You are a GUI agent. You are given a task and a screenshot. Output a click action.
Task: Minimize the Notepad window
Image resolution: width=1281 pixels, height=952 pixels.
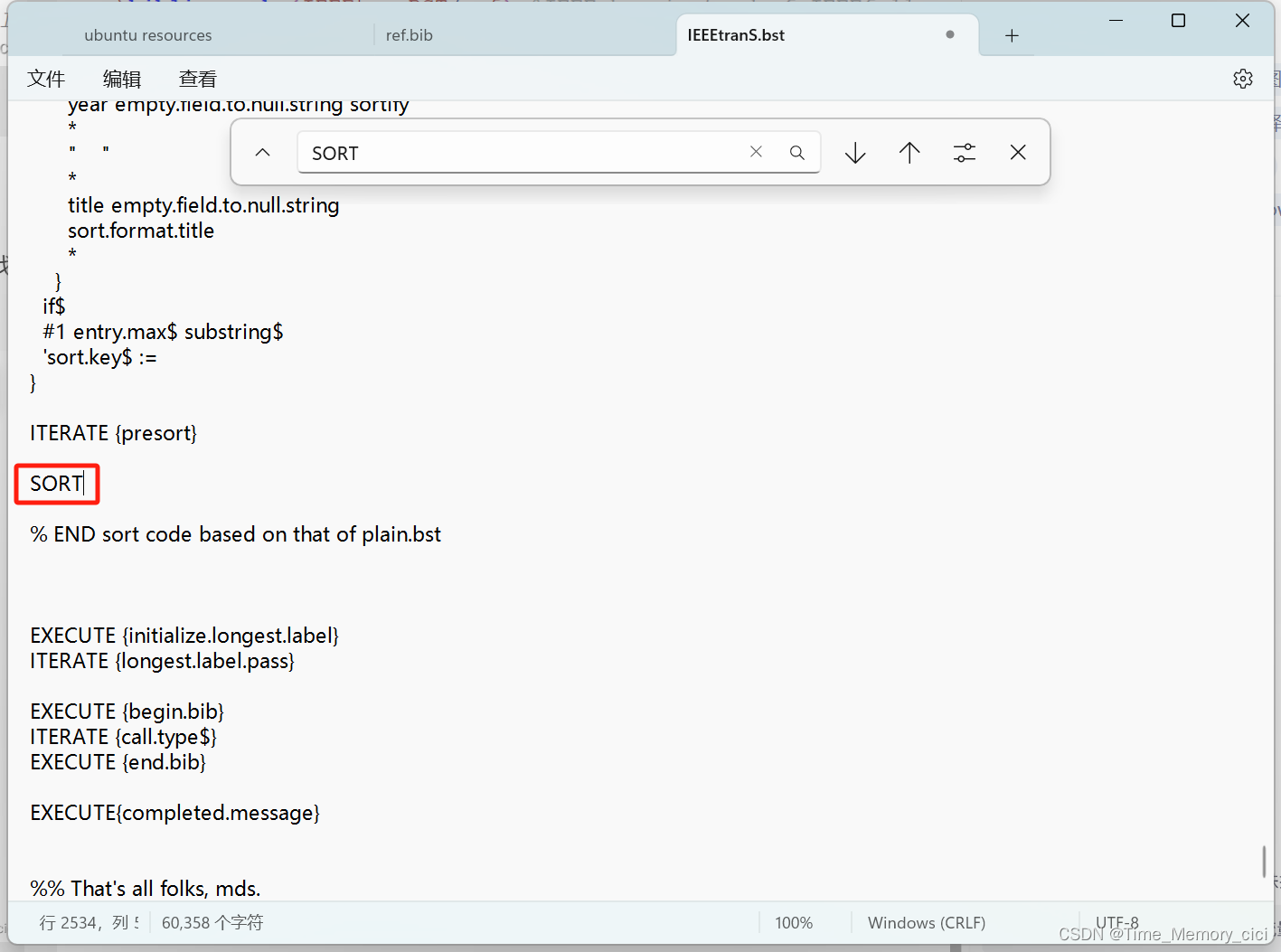click(x=1116, y=20)
